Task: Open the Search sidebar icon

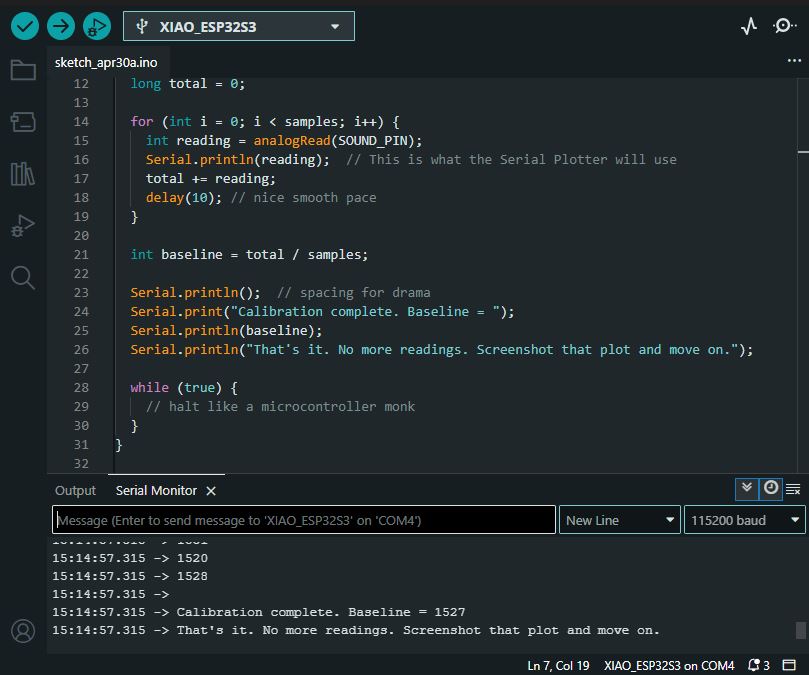Action: [x=23, y=278]
